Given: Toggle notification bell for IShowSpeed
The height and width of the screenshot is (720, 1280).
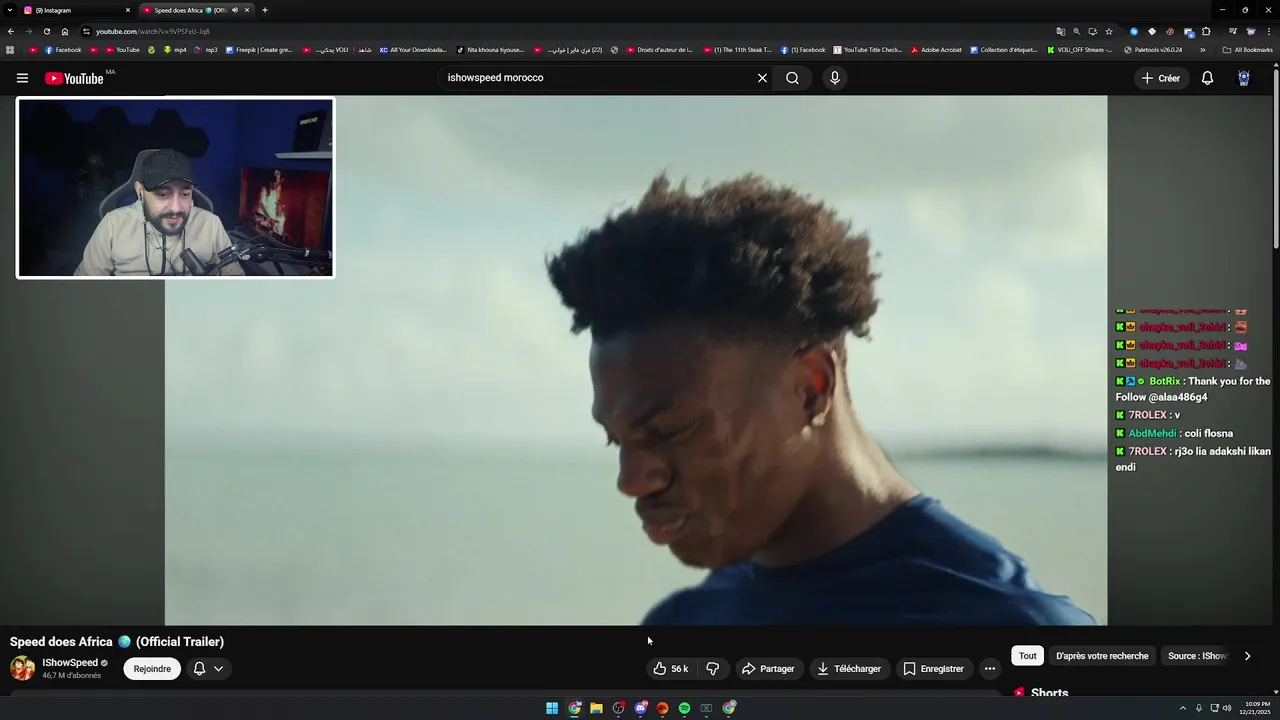Looking at the screenshot, I should (199, 669).
